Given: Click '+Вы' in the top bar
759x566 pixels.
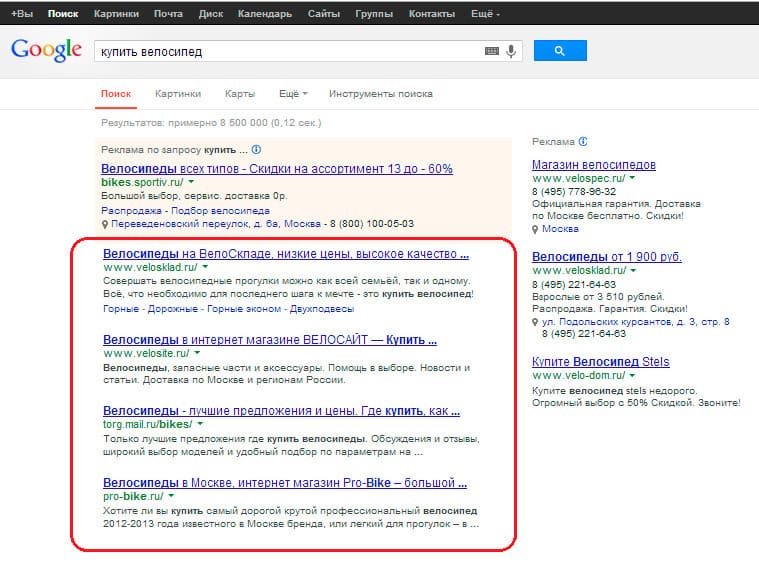Looking at the screenshot, I should (22, 14).
